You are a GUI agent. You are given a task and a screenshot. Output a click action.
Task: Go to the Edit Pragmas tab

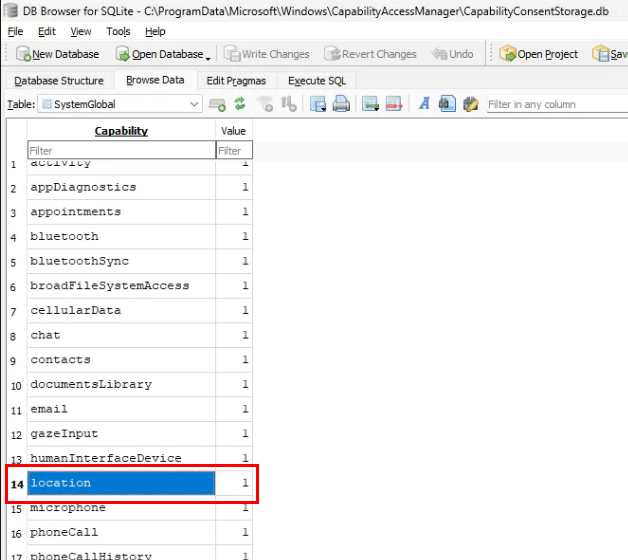pyautogui.click(x=236, y=80)
